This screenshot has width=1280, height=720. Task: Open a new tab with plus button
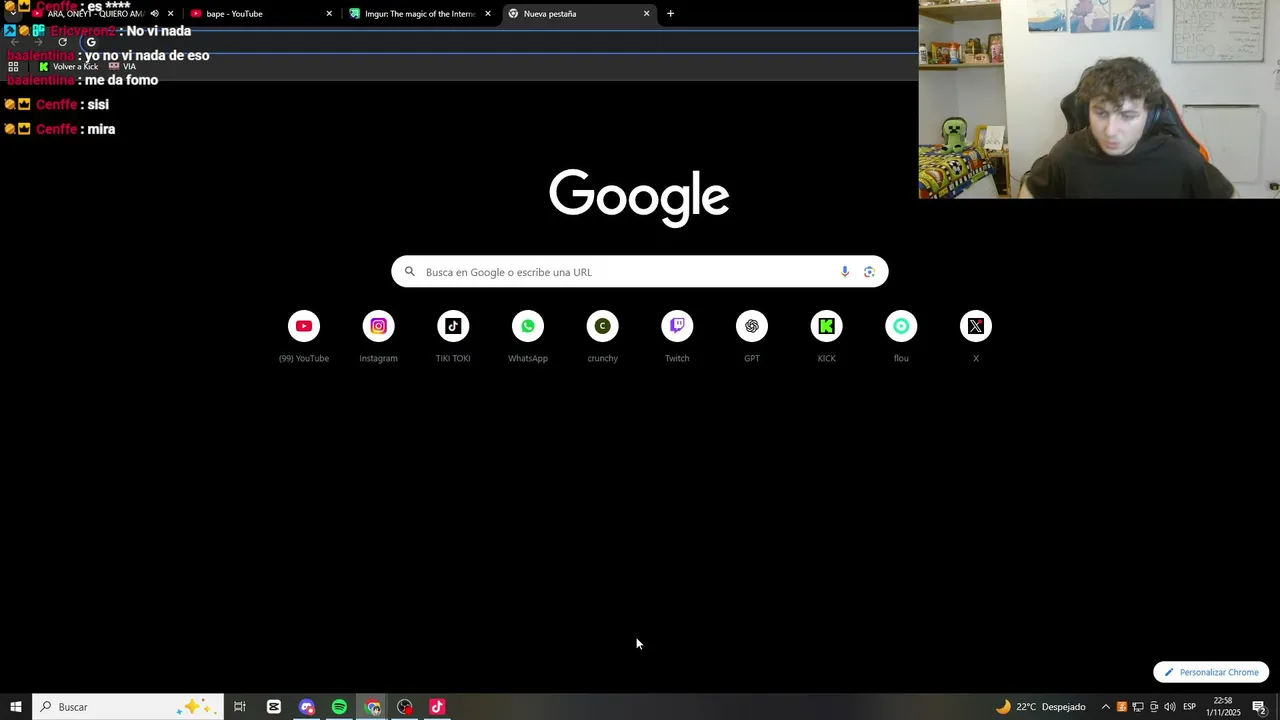pyautogui.click(x=670, y=14)
